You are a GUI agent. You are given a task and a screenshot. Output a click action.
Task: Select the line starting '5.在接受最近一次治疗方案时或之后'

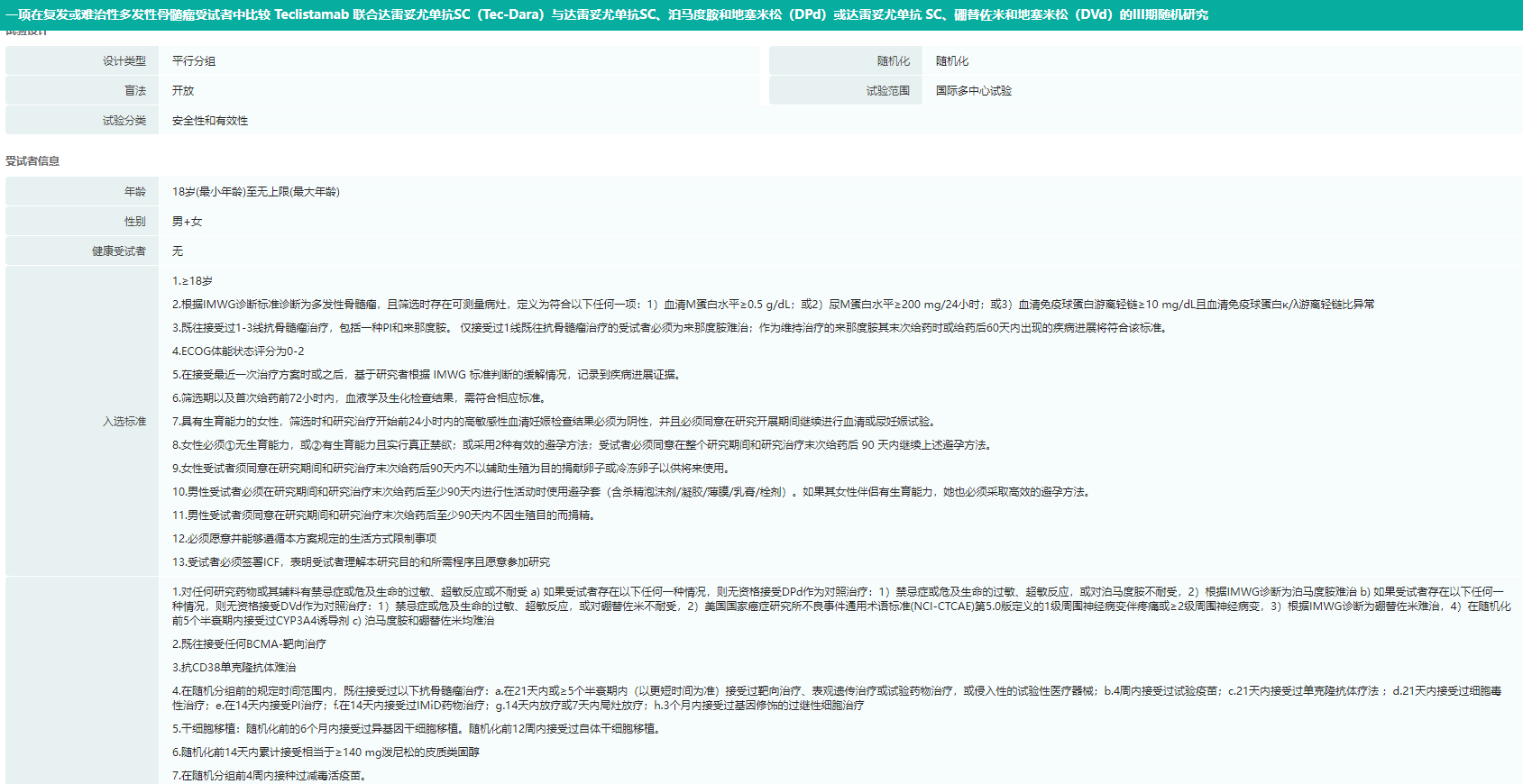(428, 375)
